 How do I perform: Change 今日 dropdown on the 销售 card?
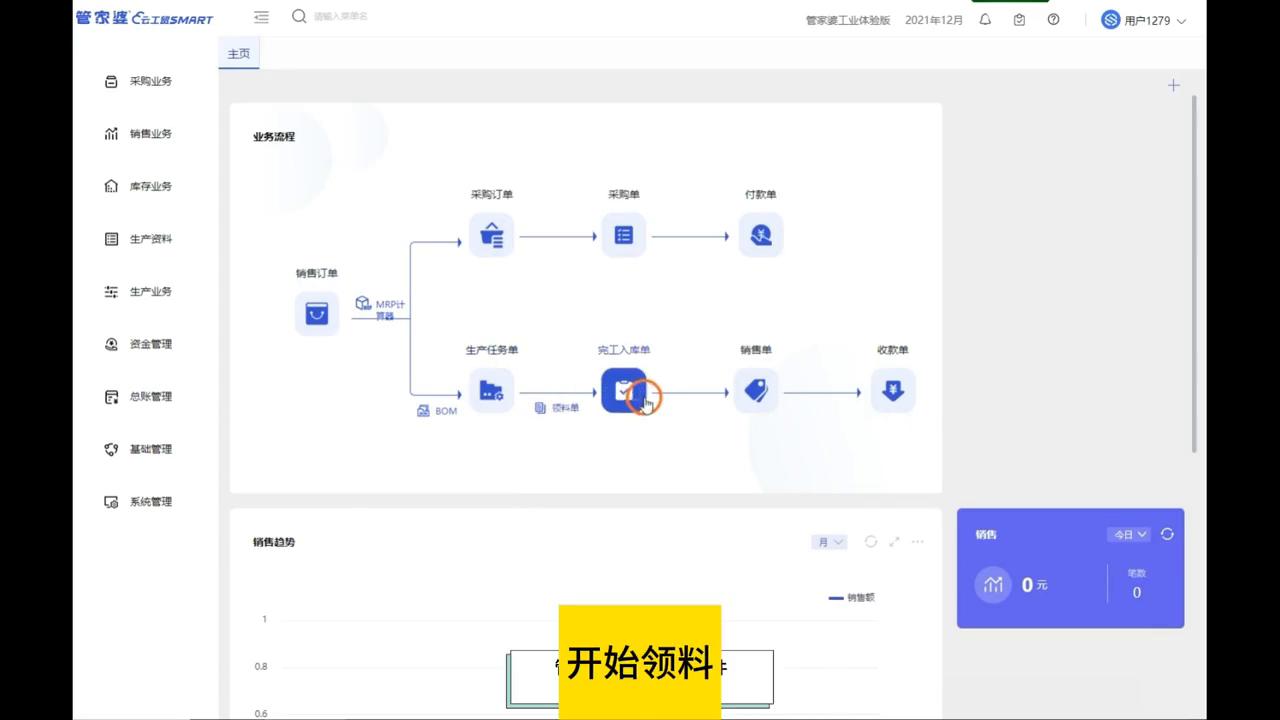pos(1128,534)
